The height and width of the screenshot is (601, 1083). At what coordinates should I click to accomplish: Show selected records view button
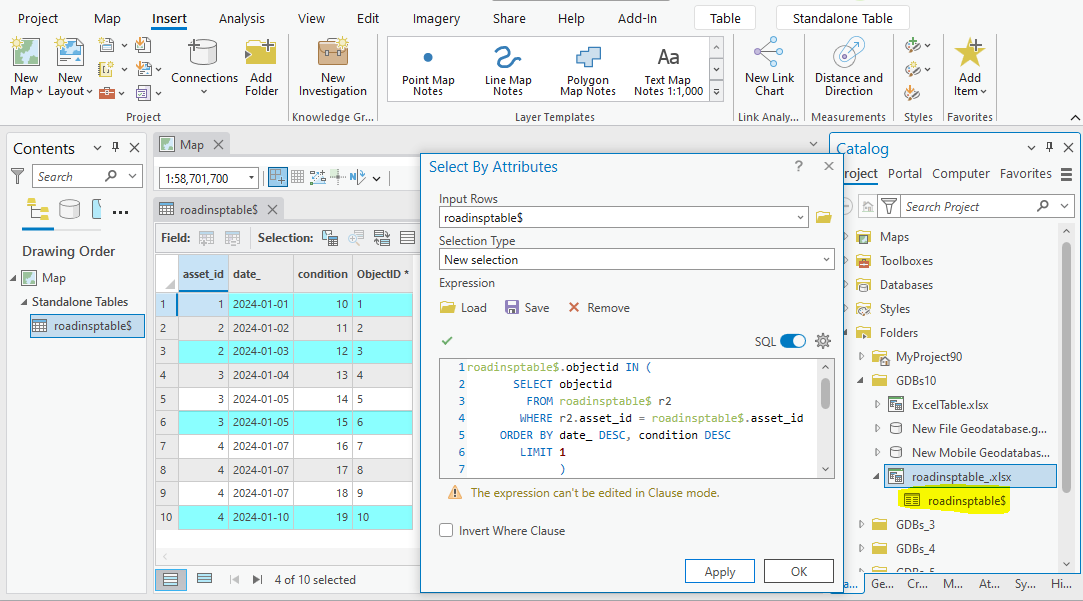[x=204, y=579]
